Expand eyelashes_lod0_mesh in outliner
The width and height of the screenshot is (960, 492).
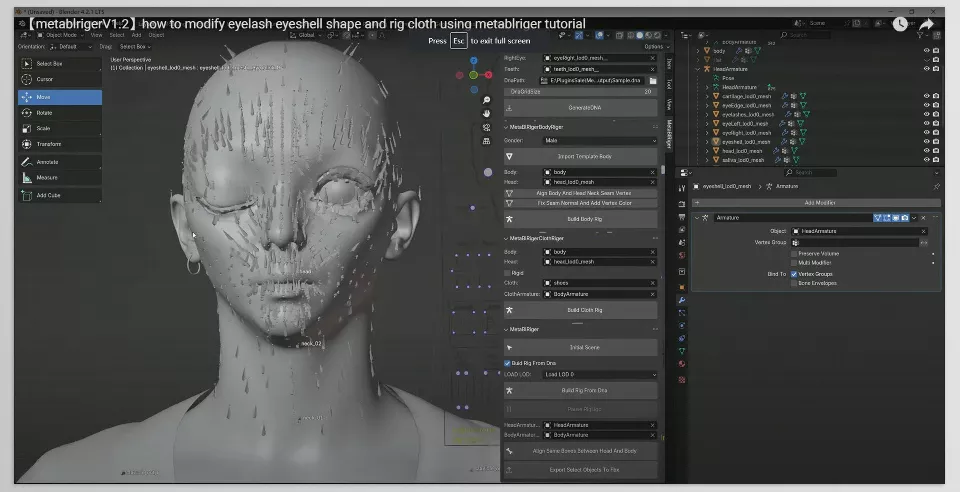pyautogui.click(x=708, y=114)
